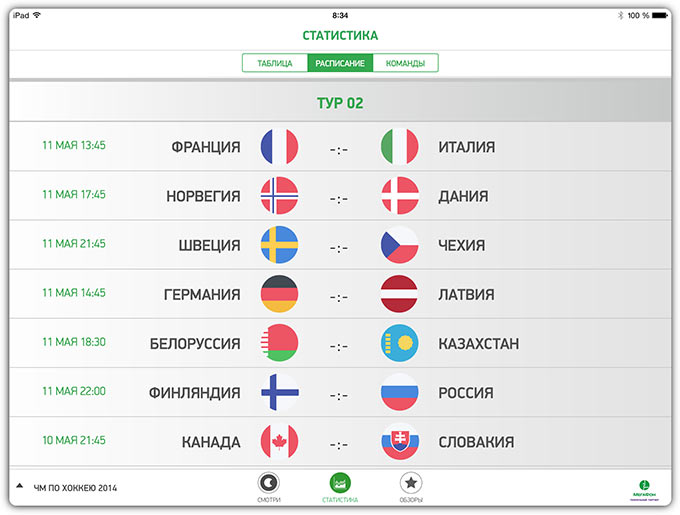Open the Обзоры star icon

click(411, 483)
